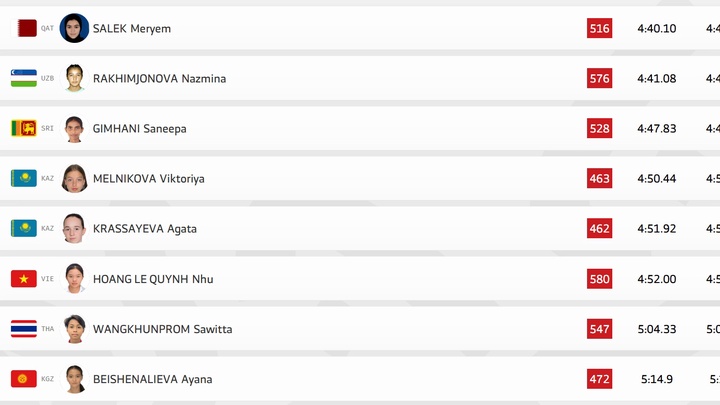
Task: Open RAKHIMJONOVA Nazmina athlete profile
Action: tap(159, 79)
